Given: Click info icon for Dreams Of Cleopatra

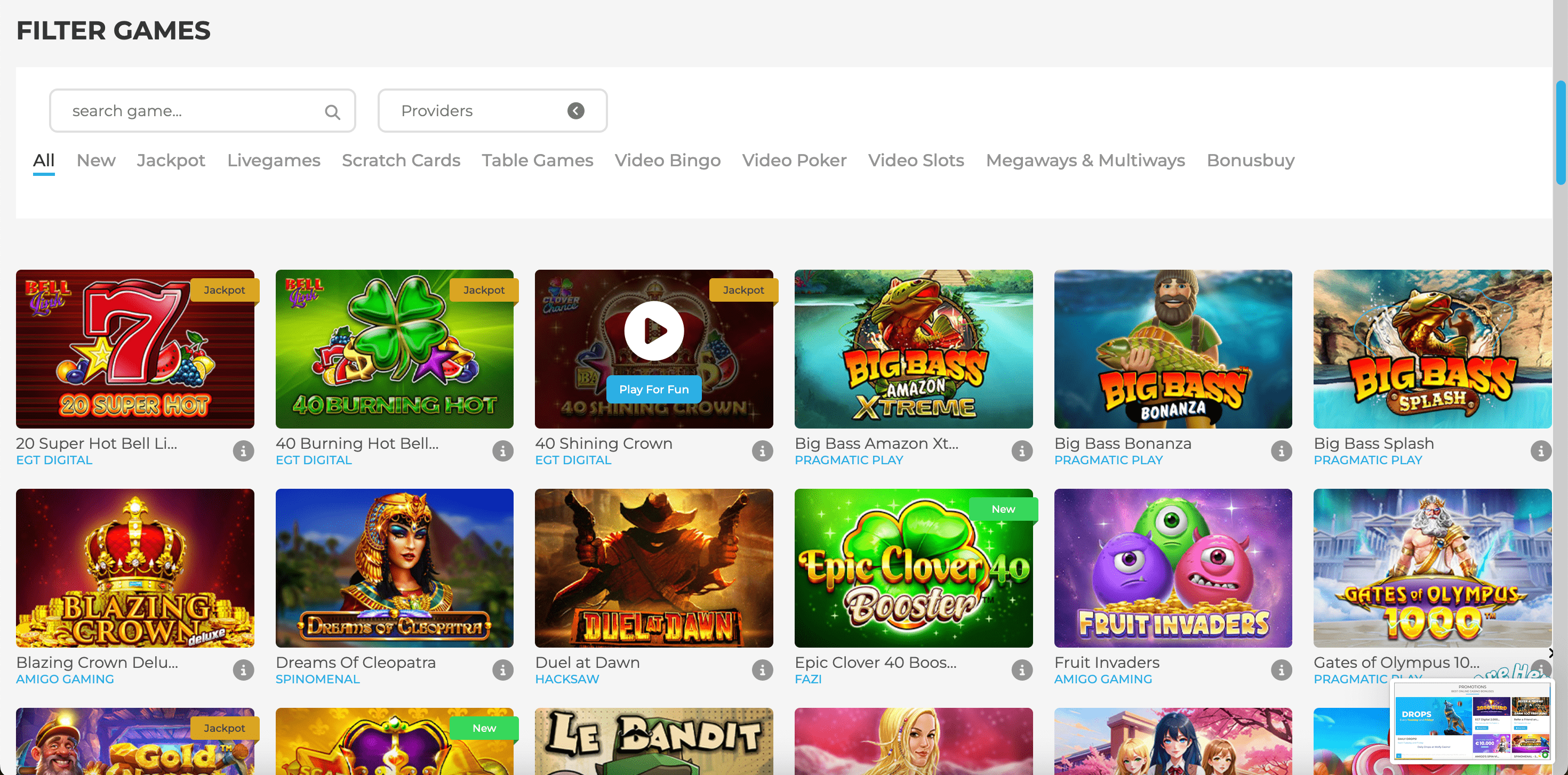Looking at the screenshot, I should pyautogui.click(x=503, y=670).
